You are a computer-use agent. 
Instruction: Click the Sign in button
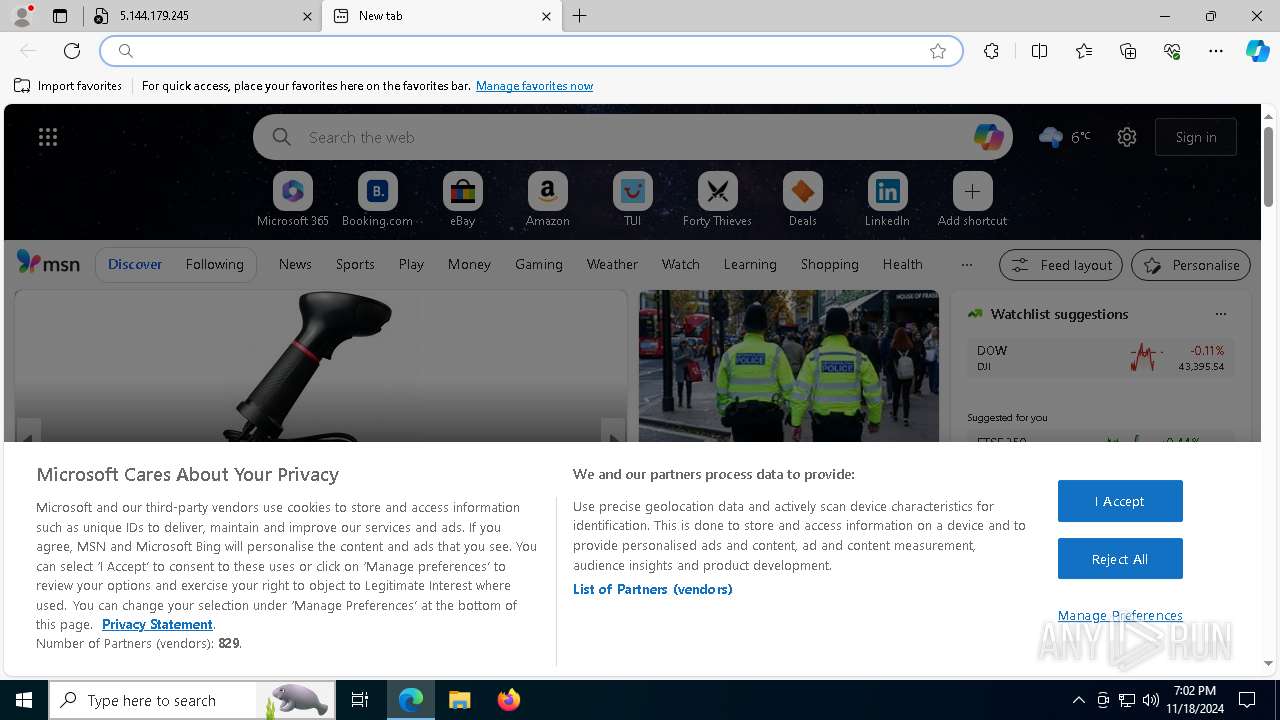click(x=1196, y=137)
